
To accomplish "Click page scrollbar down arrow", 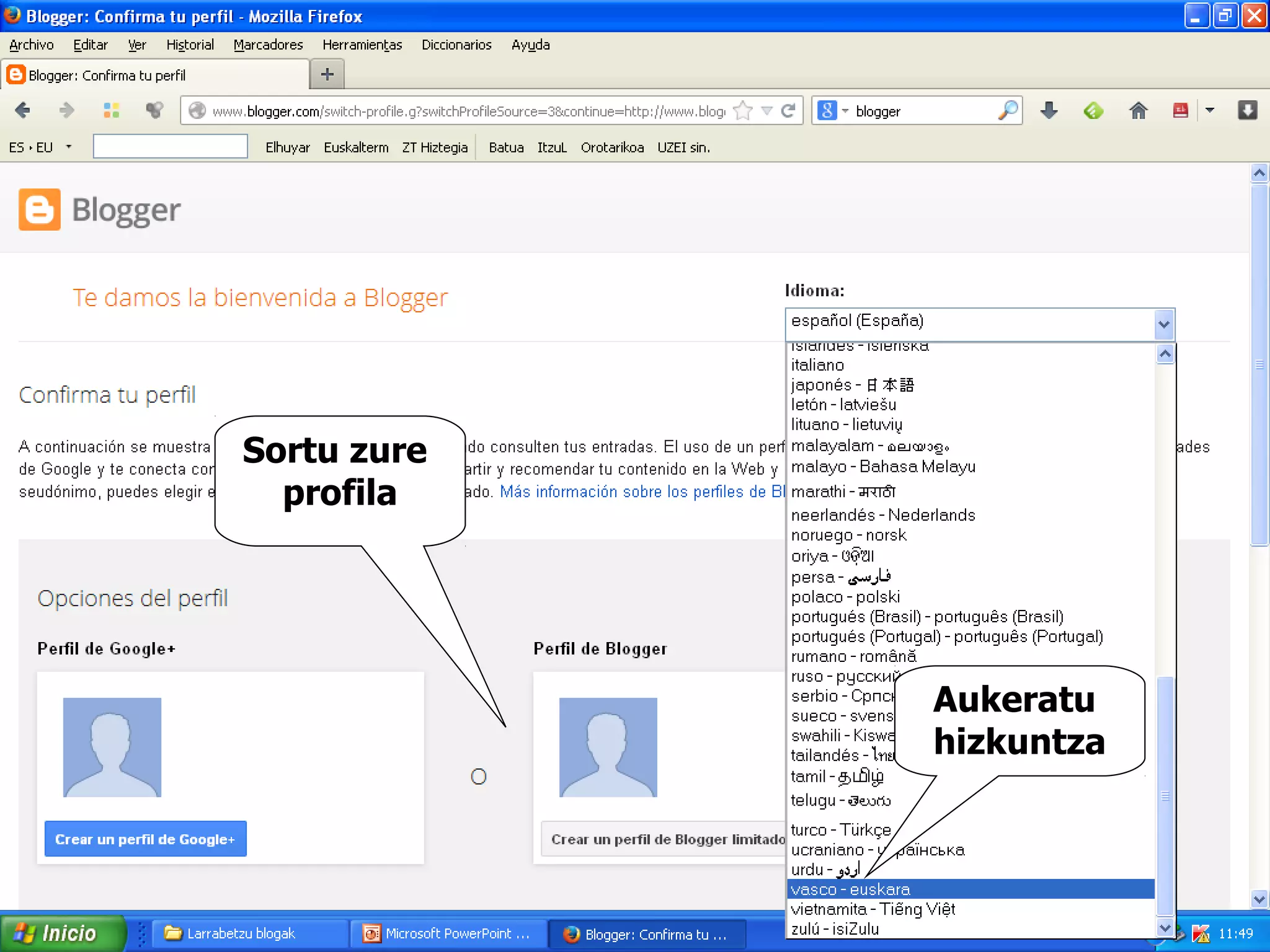I will tap(1259, 899).
